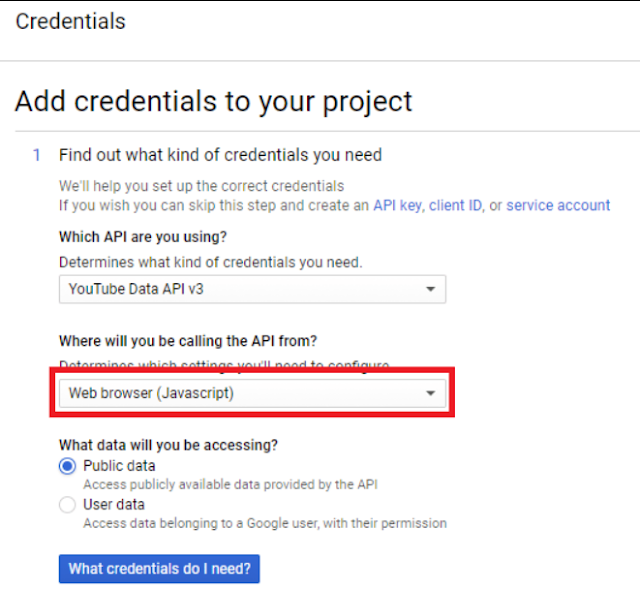Click the API key link
Viewport: 640px width, 591px height.
[398, 205]
